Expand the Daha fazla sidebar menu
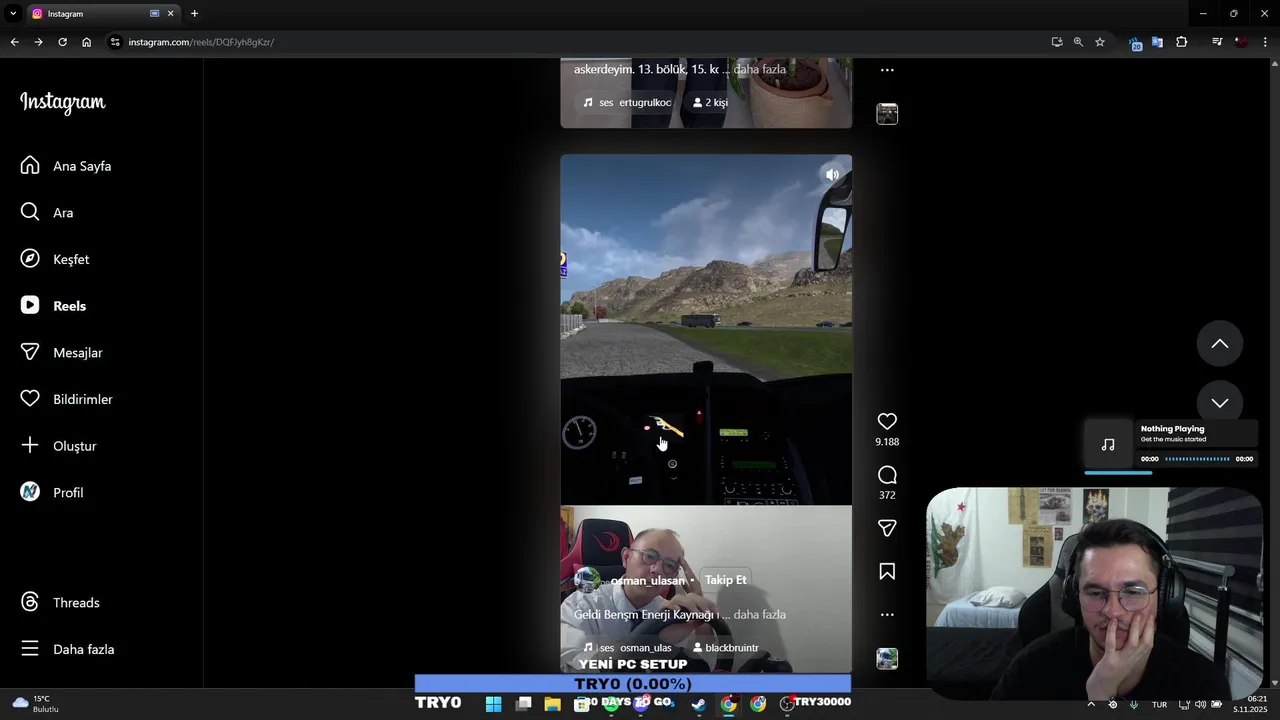Viewport: 1280px width, 720px height. tap(68, 649)
